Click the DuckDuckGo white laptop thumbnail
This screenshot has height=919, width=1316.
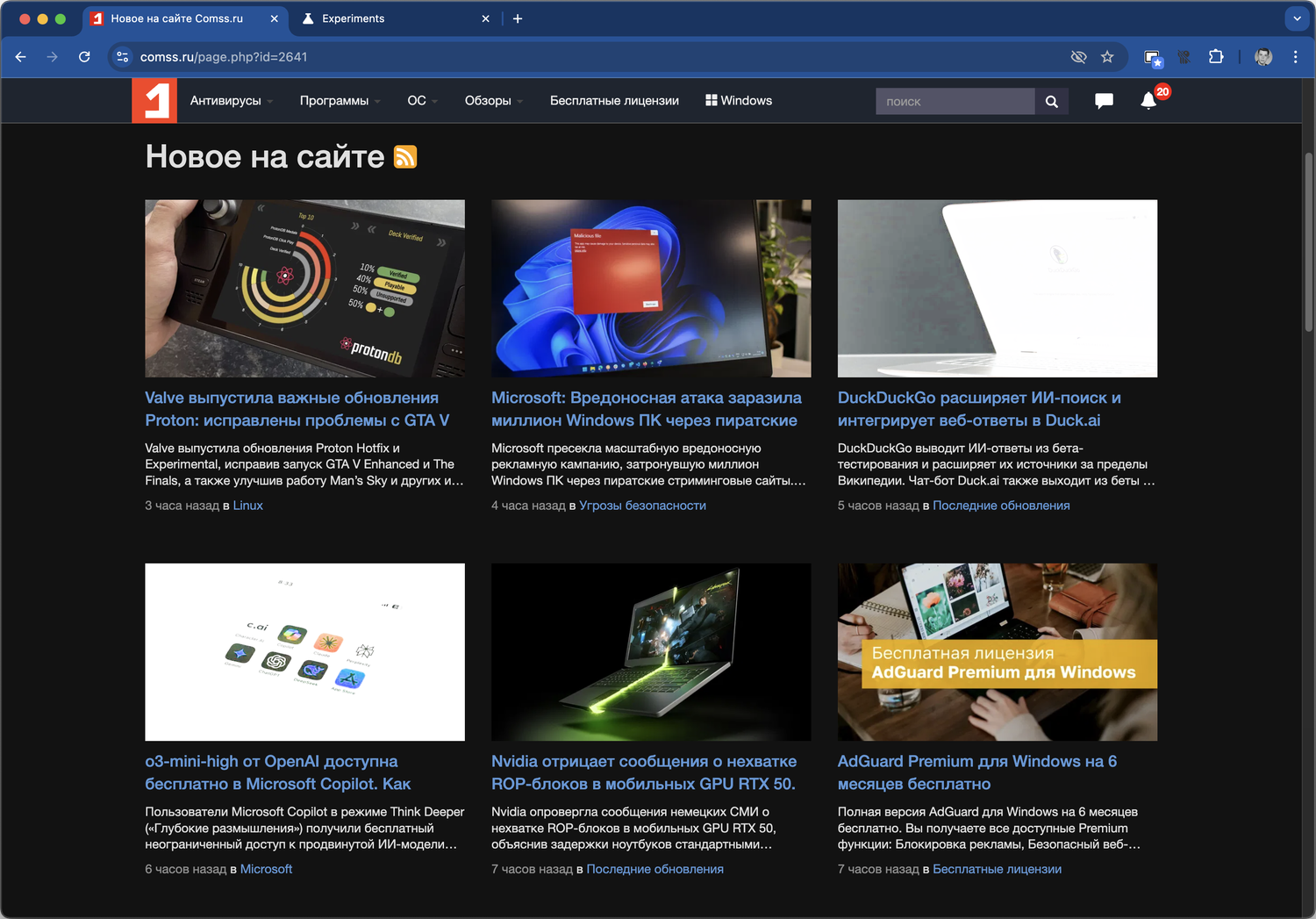point(998,289)
